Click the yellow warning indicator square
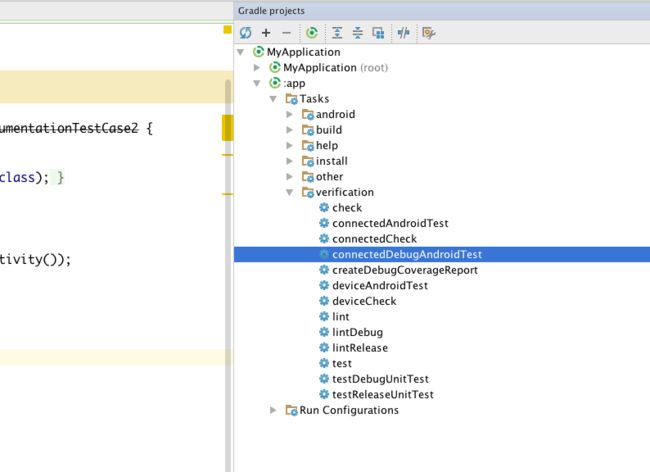 [x=228, y=29]
